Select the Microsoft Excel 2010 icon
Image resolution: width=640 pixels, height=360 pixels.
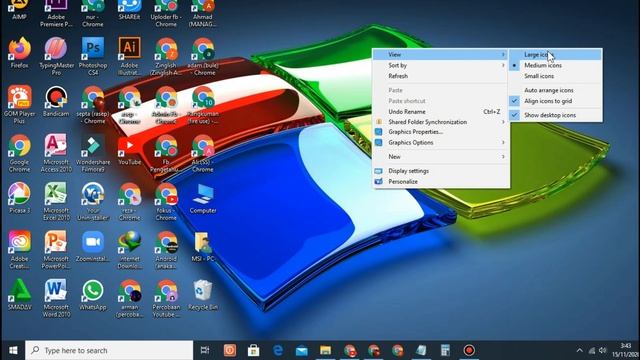tap(56, 201)
